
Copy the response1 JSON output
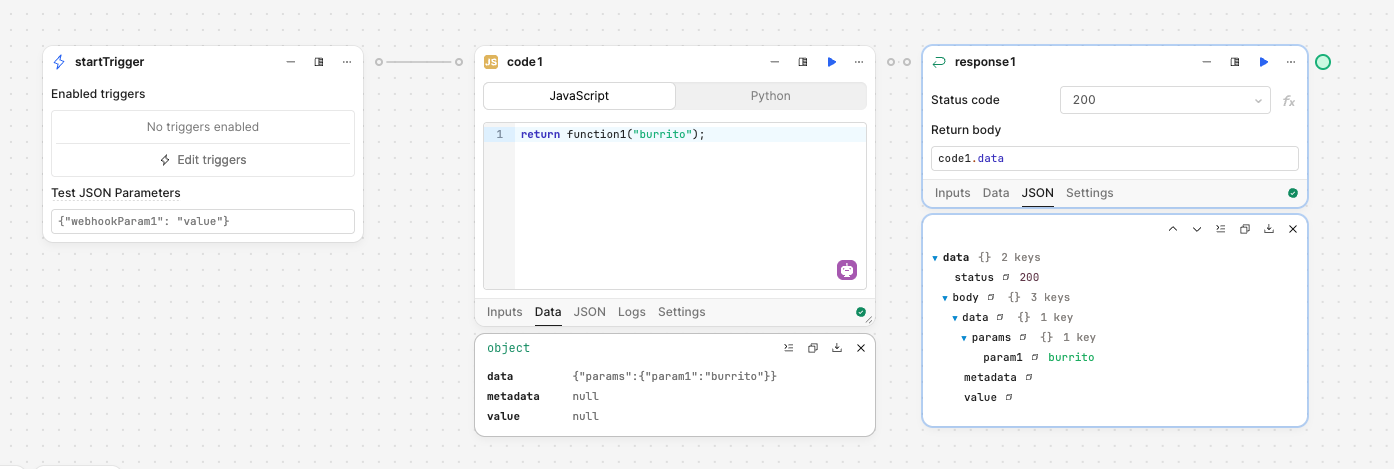pyautogui.click(x=1245, y=229)
